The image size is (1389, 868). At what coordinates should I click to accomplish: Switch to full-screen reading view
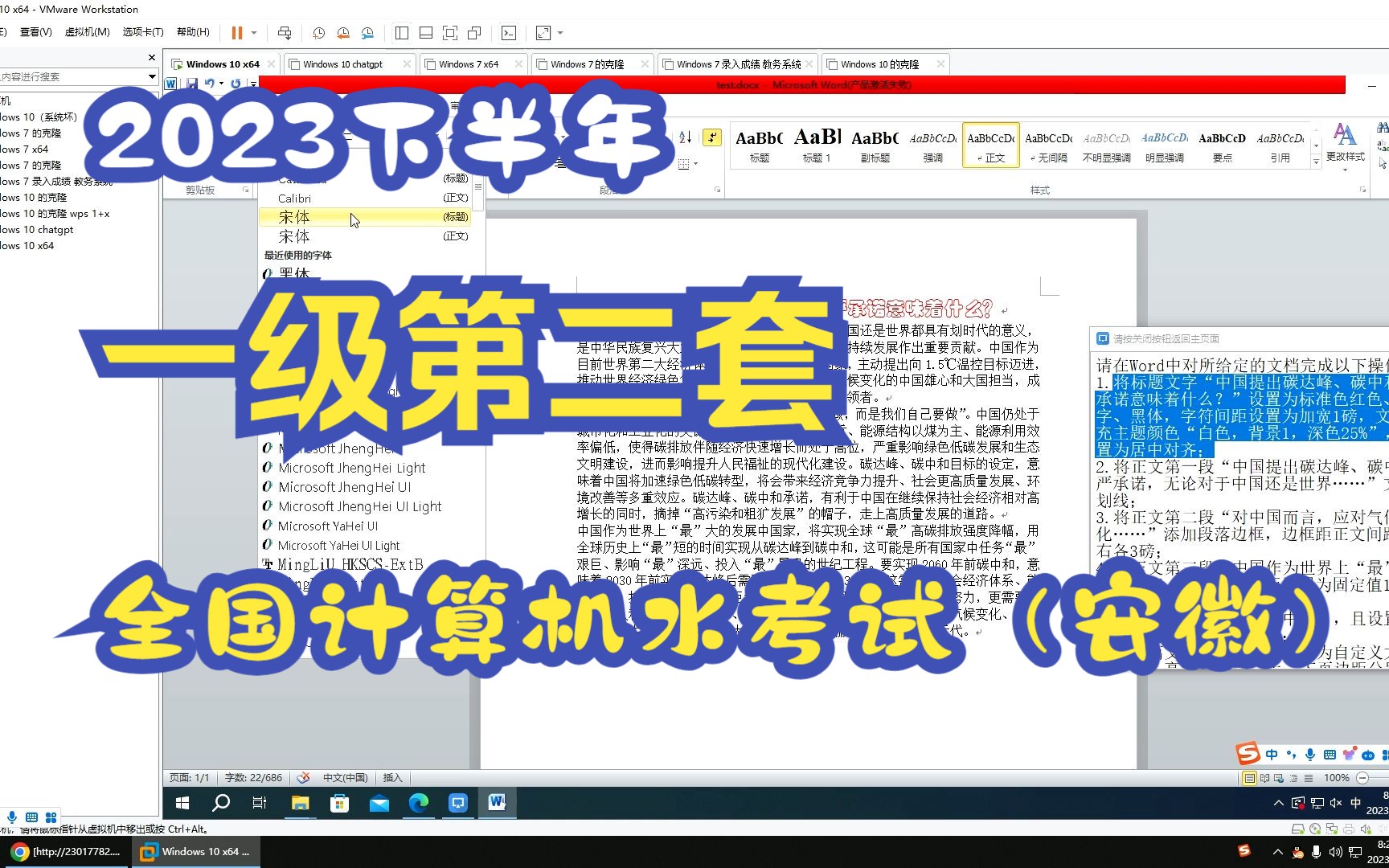[x=1264, y=778]
